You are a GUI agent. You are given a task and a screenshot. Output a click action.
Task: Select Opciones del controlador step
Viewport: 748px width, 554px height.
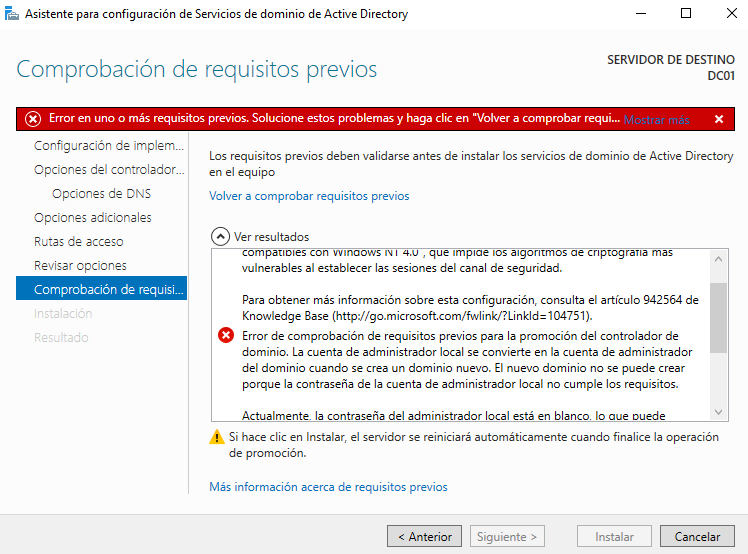109,169
